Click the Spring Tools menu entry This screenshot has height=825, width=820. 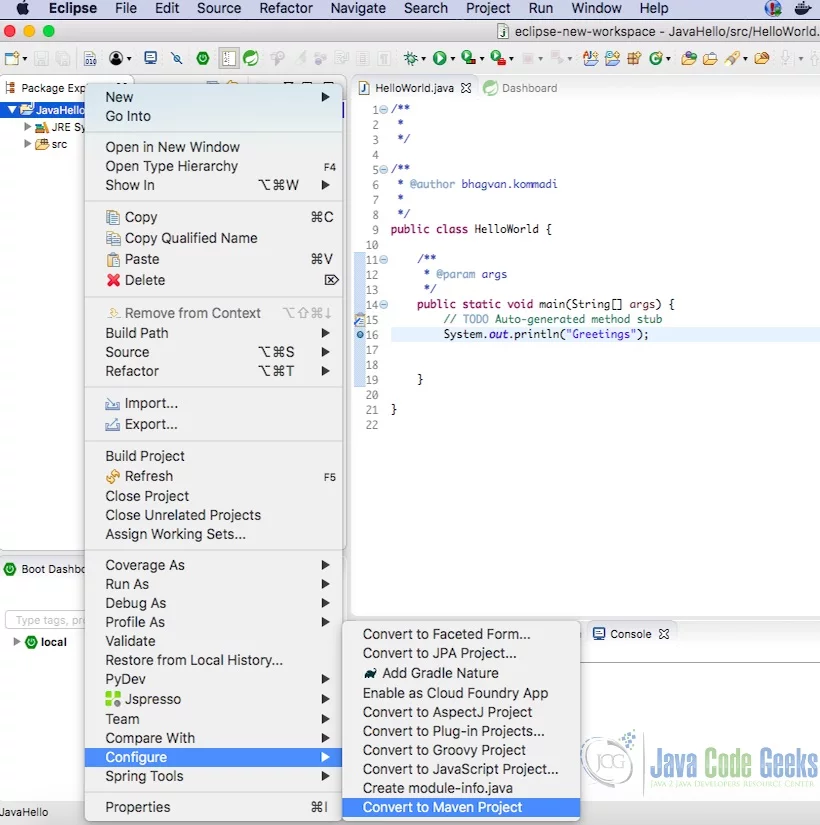213,776
